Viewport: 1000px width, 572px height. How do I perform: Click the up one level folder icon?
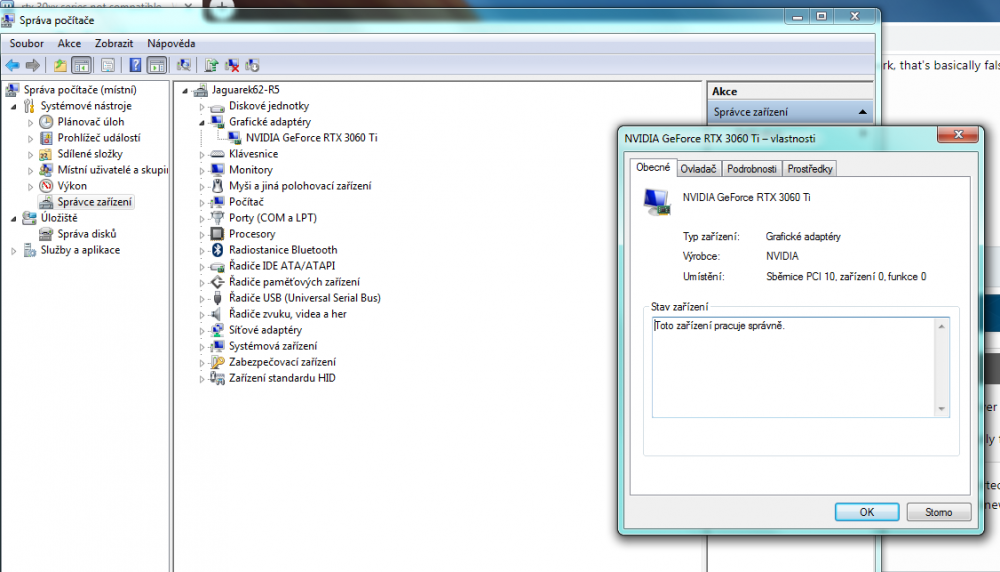coord(60,65)
